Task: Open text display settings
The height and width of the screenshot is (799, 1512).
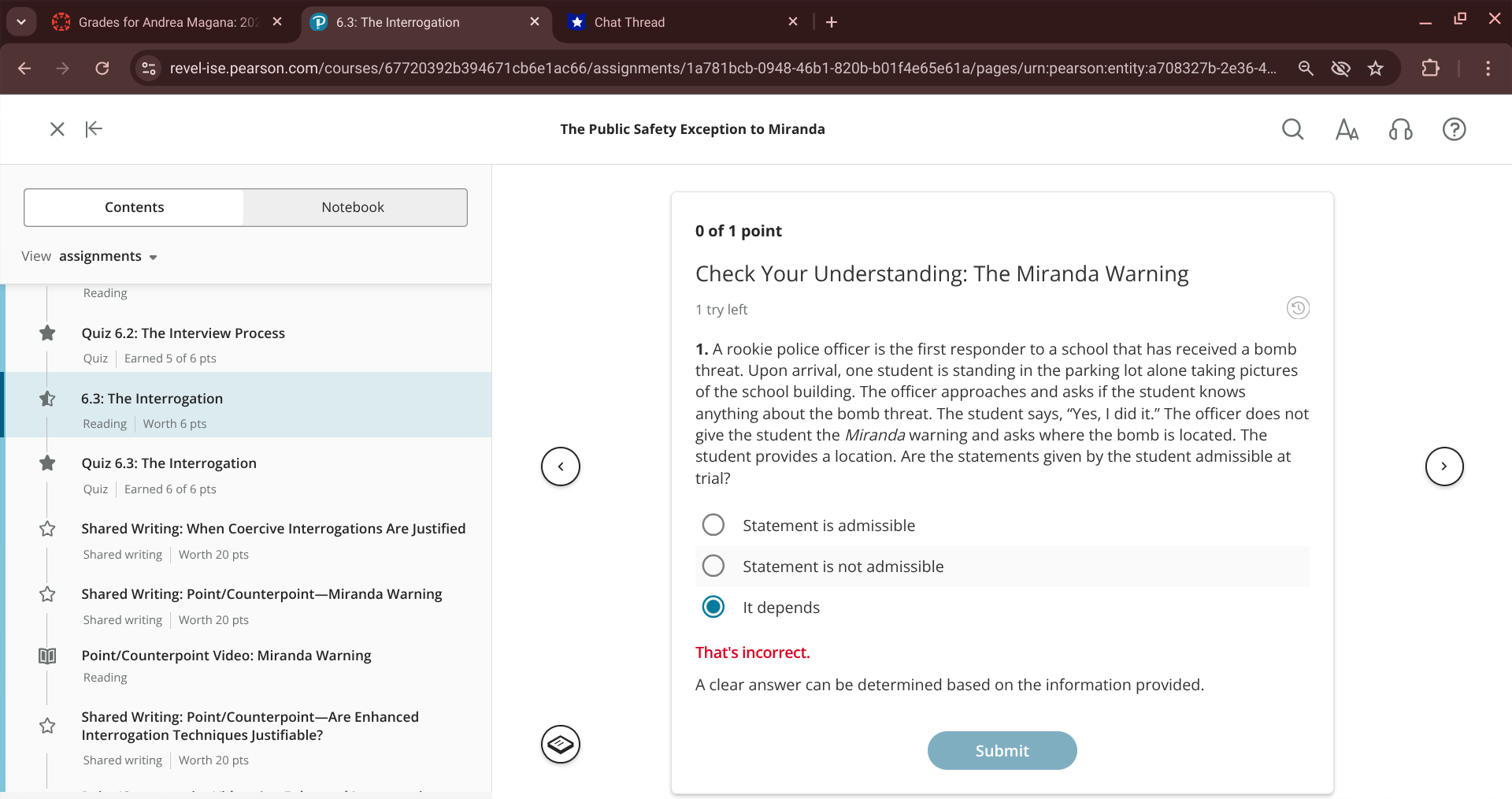Action: 1347,129
